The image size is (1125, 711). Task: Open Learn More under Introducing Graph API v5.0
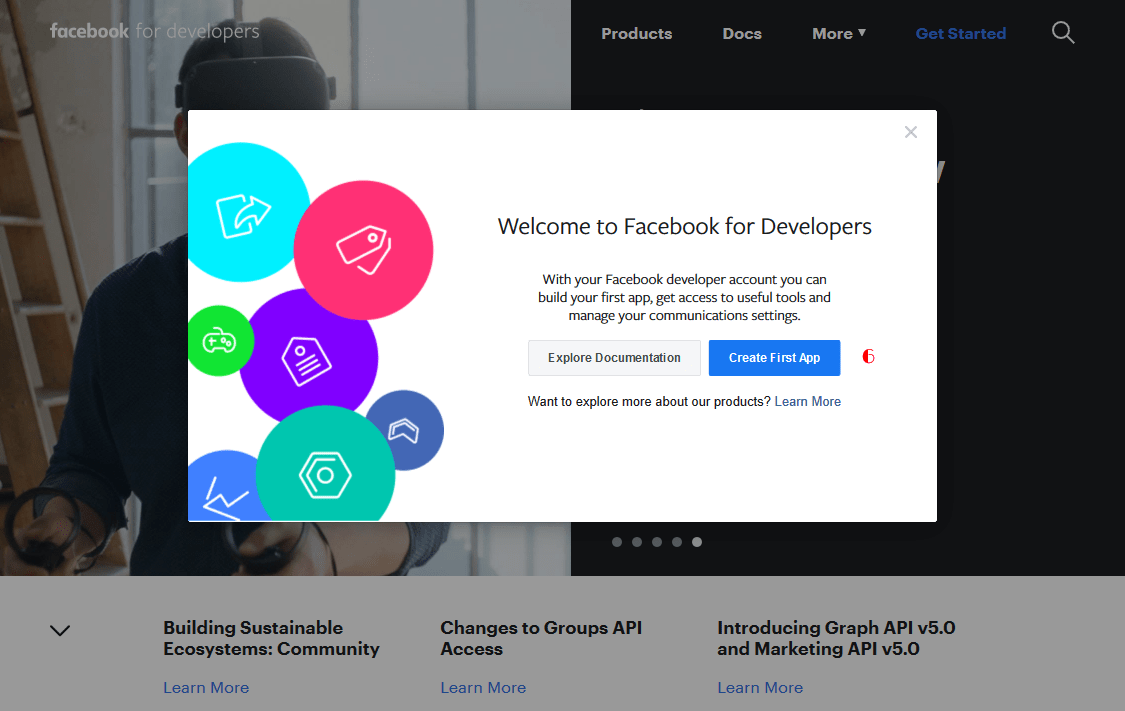[760, 687]
